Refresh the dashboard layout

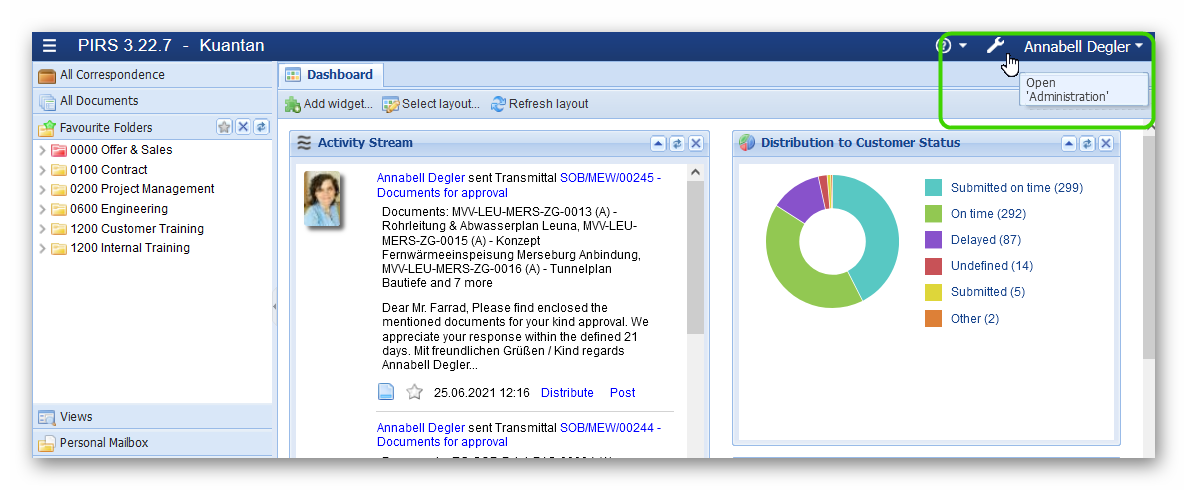click(x=539, y=104)
